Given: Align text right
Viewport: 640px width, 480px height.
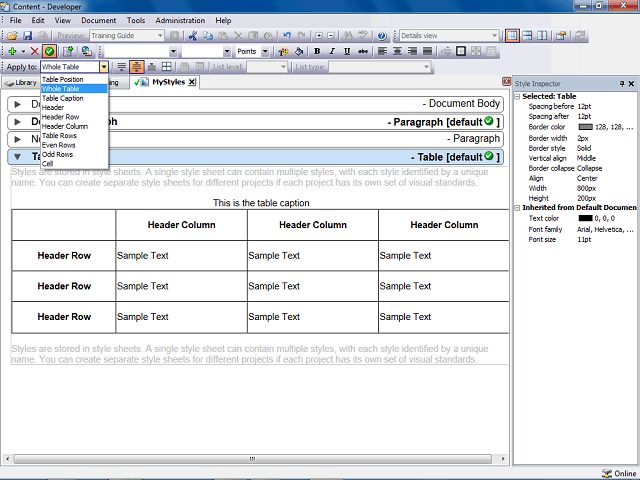Looking at the screenshot, I should 412,51.
